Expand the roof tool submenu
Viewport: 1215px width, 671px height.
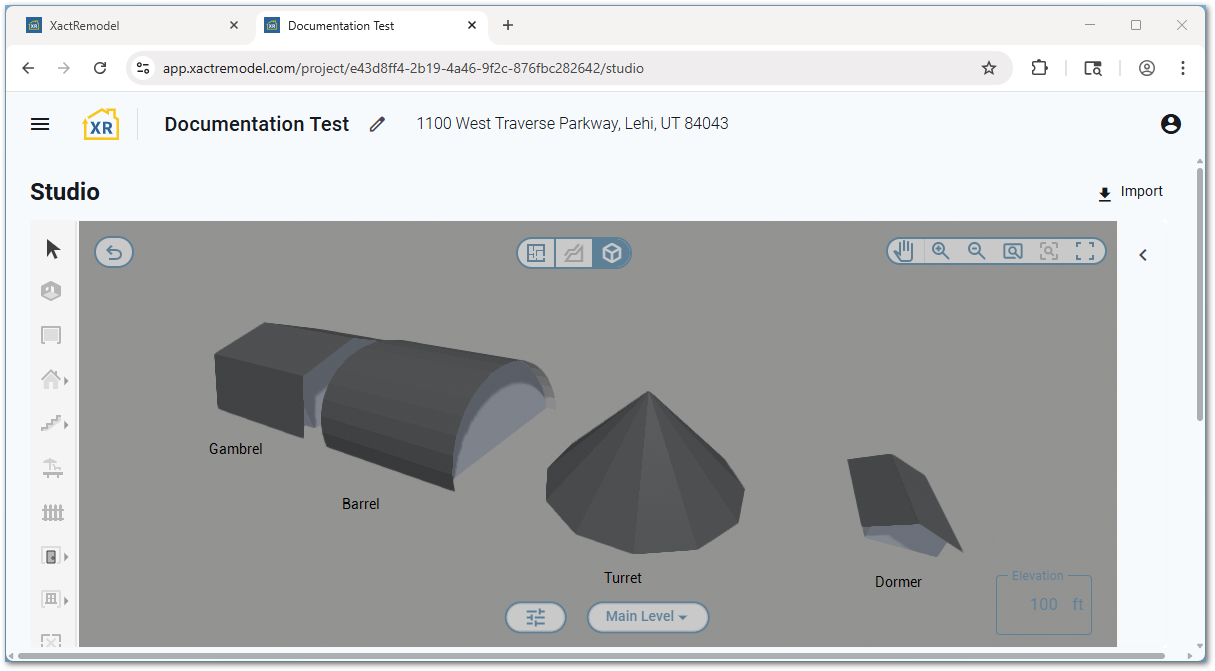coord(66,381)
